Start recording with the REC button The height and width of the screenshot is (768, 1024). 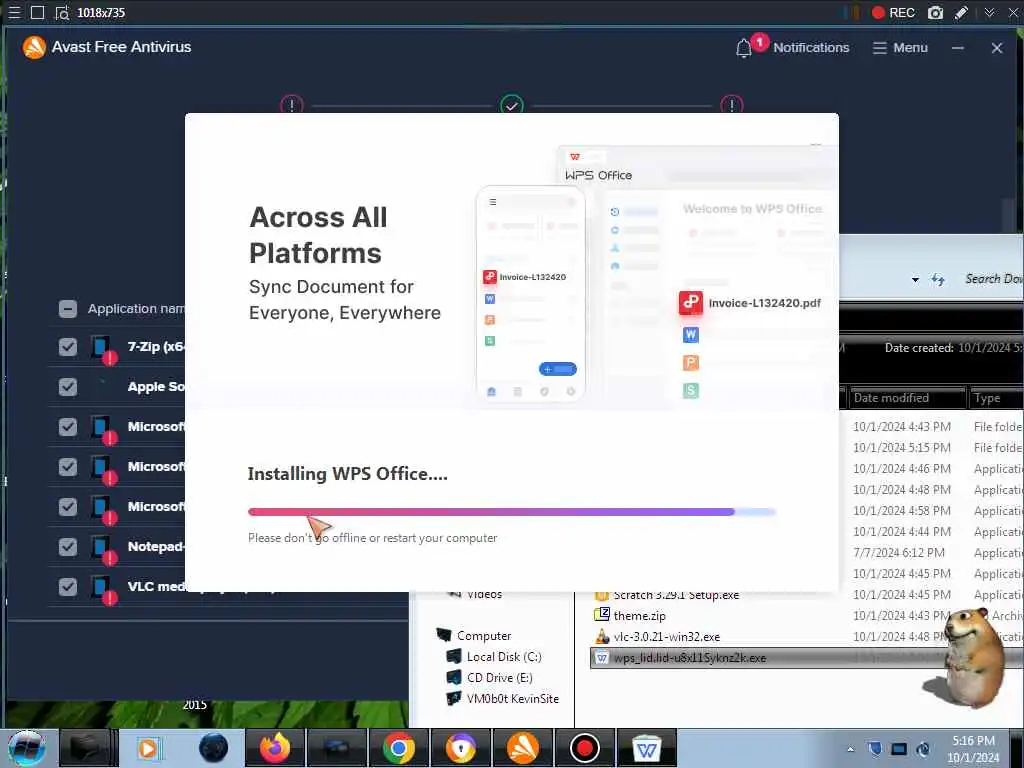893,12
